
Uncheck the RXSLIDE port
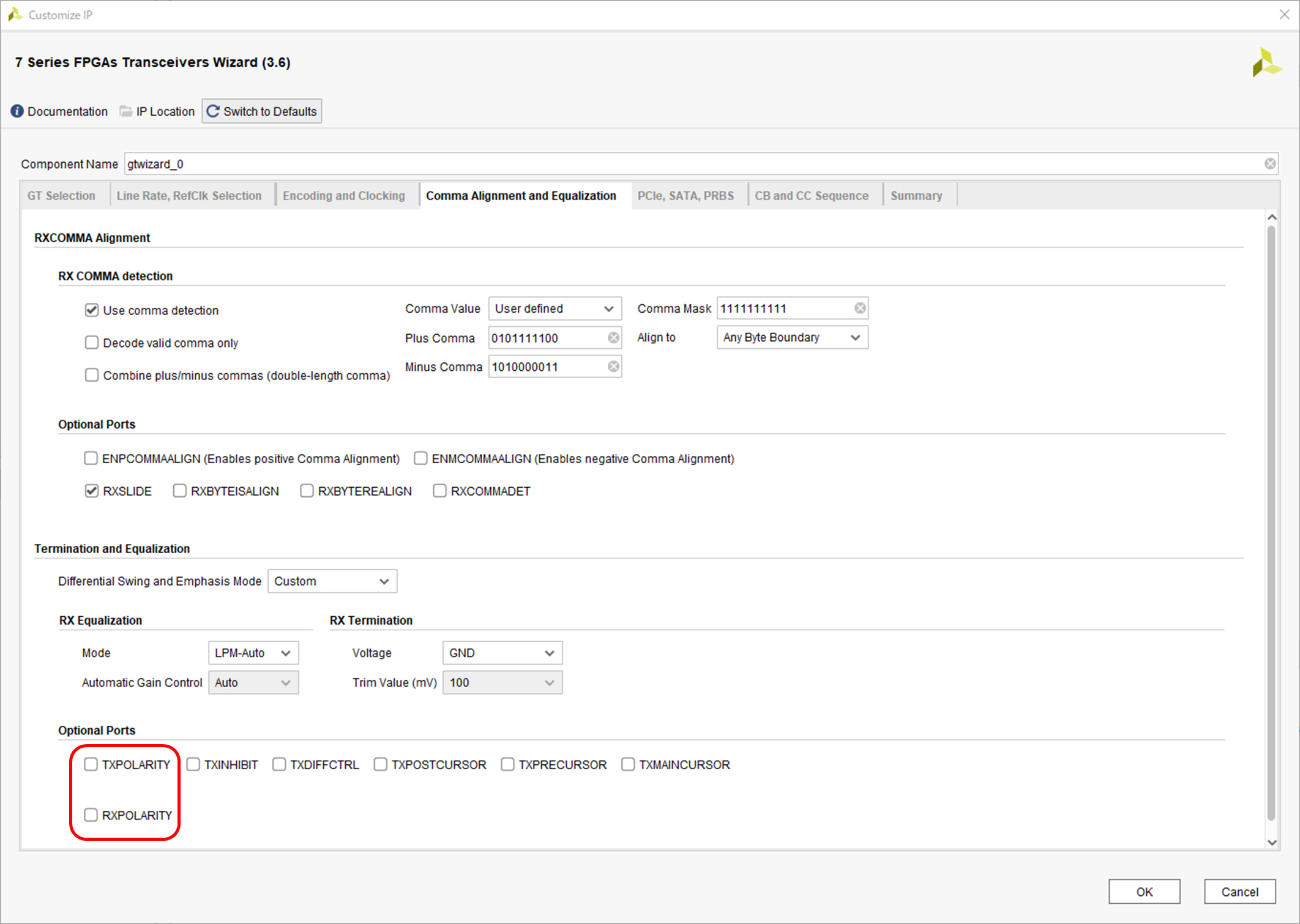click(92, 491)
